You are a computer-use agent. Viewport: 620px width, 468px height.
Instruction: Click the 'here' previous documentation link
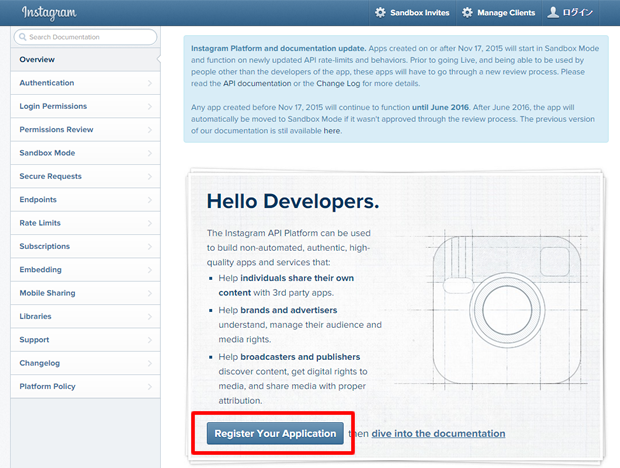coord(332,131)
